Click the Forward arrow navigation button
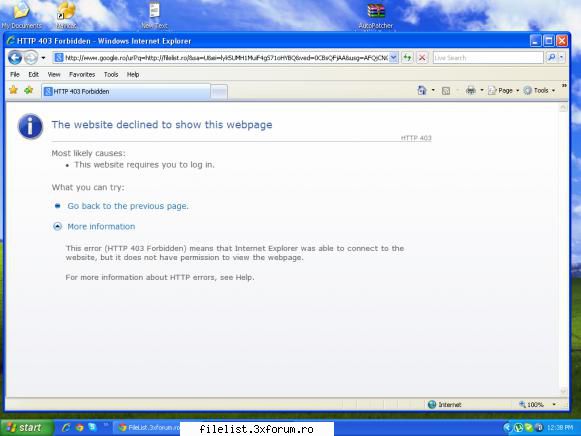The height and width of the screenshot is (436, 581). [x=31, y=58]
